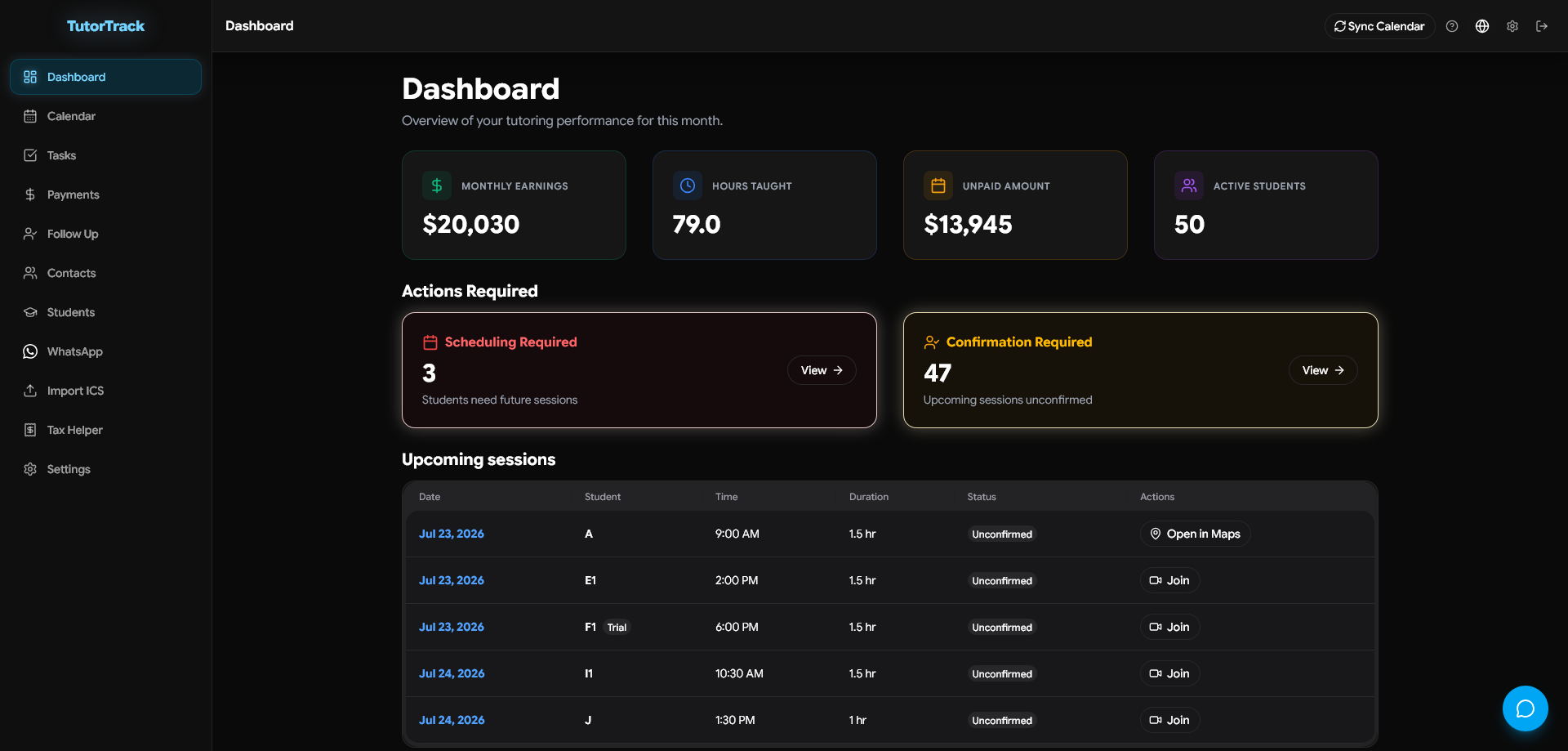This screenshot has height=751, width=1568.
Task: Open the Calendar page from sidebar
Action: point(105,116)
